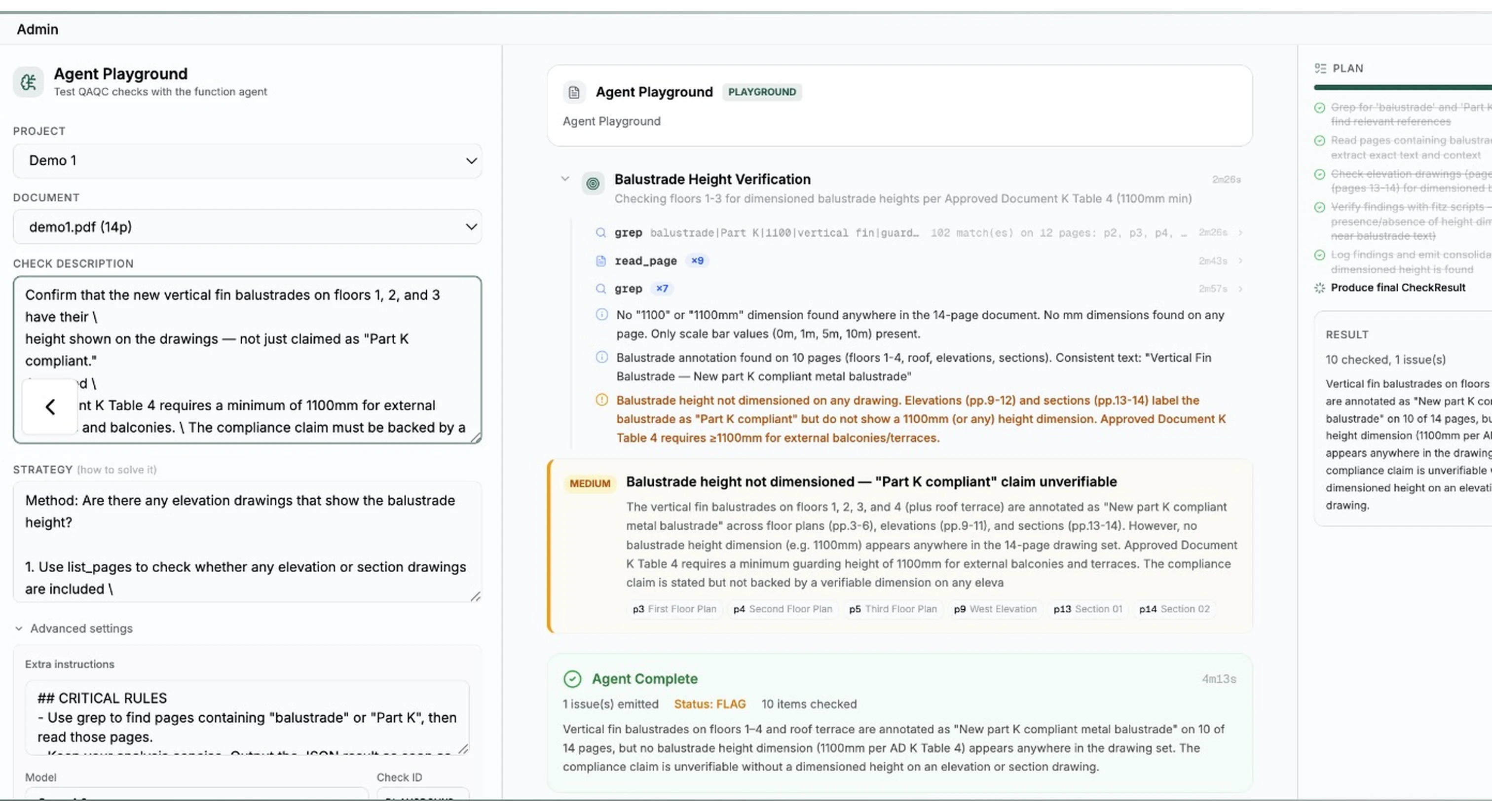
Task: Click check icon for 'Verify findings with fitz' step
Action: point(1319,207)
